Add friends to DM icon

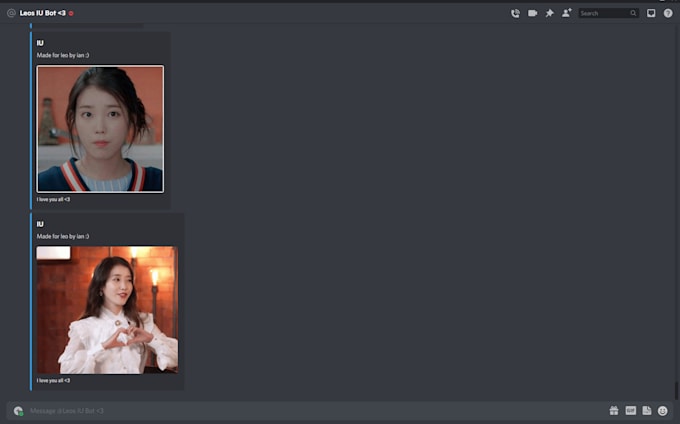click(566, 13)
